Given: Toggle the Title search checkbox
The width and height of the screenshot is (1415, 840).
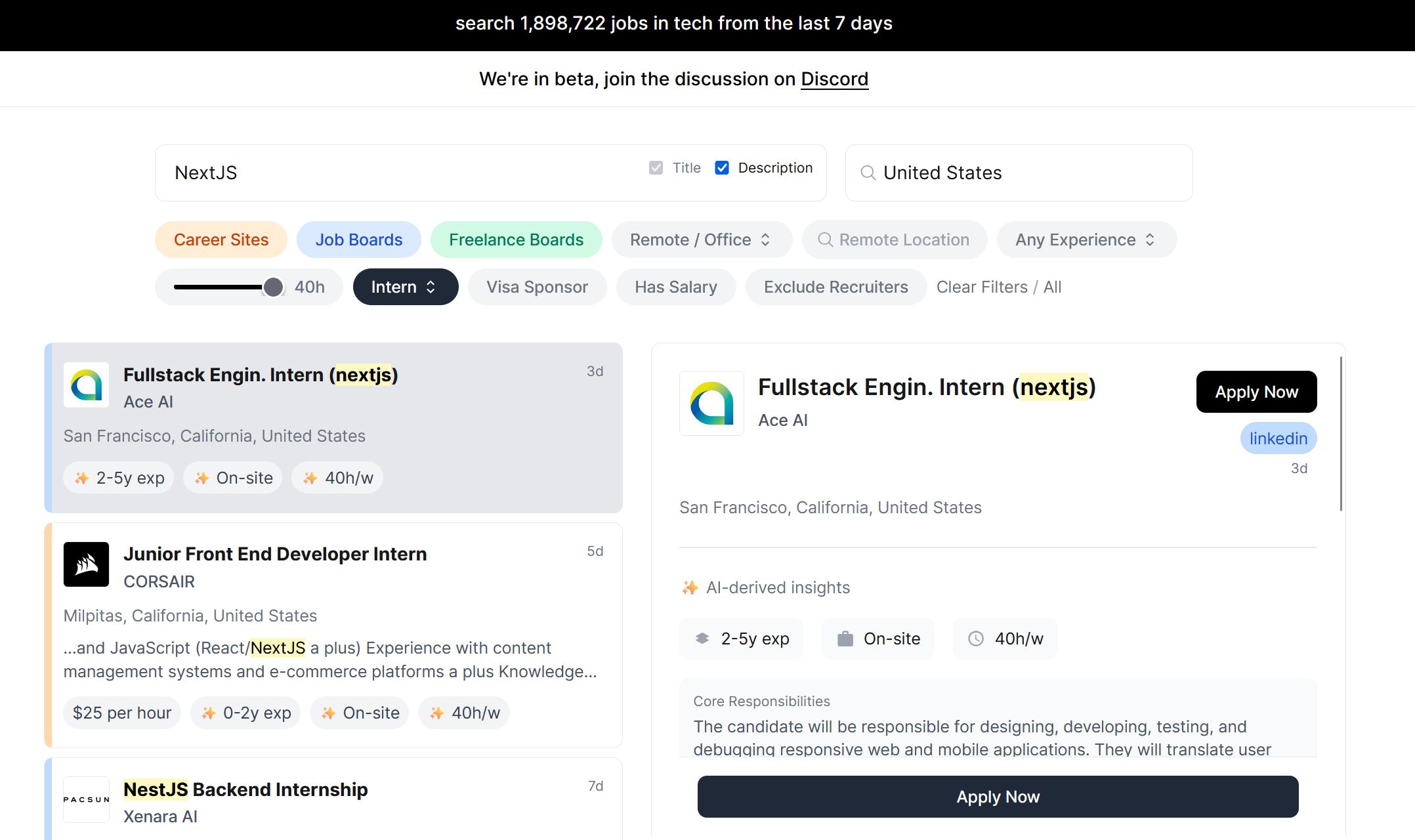Looking at the screenshot, I should (x=656, y=168).
